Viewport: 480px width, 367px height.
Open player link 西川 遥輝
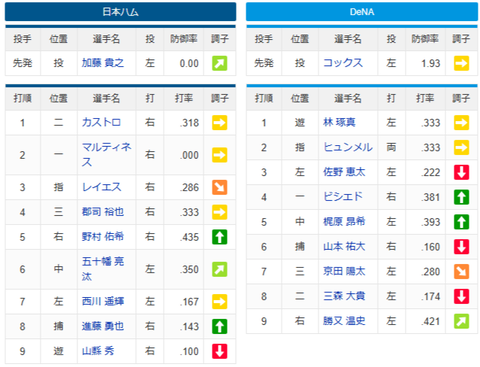(x=103, y=302)
